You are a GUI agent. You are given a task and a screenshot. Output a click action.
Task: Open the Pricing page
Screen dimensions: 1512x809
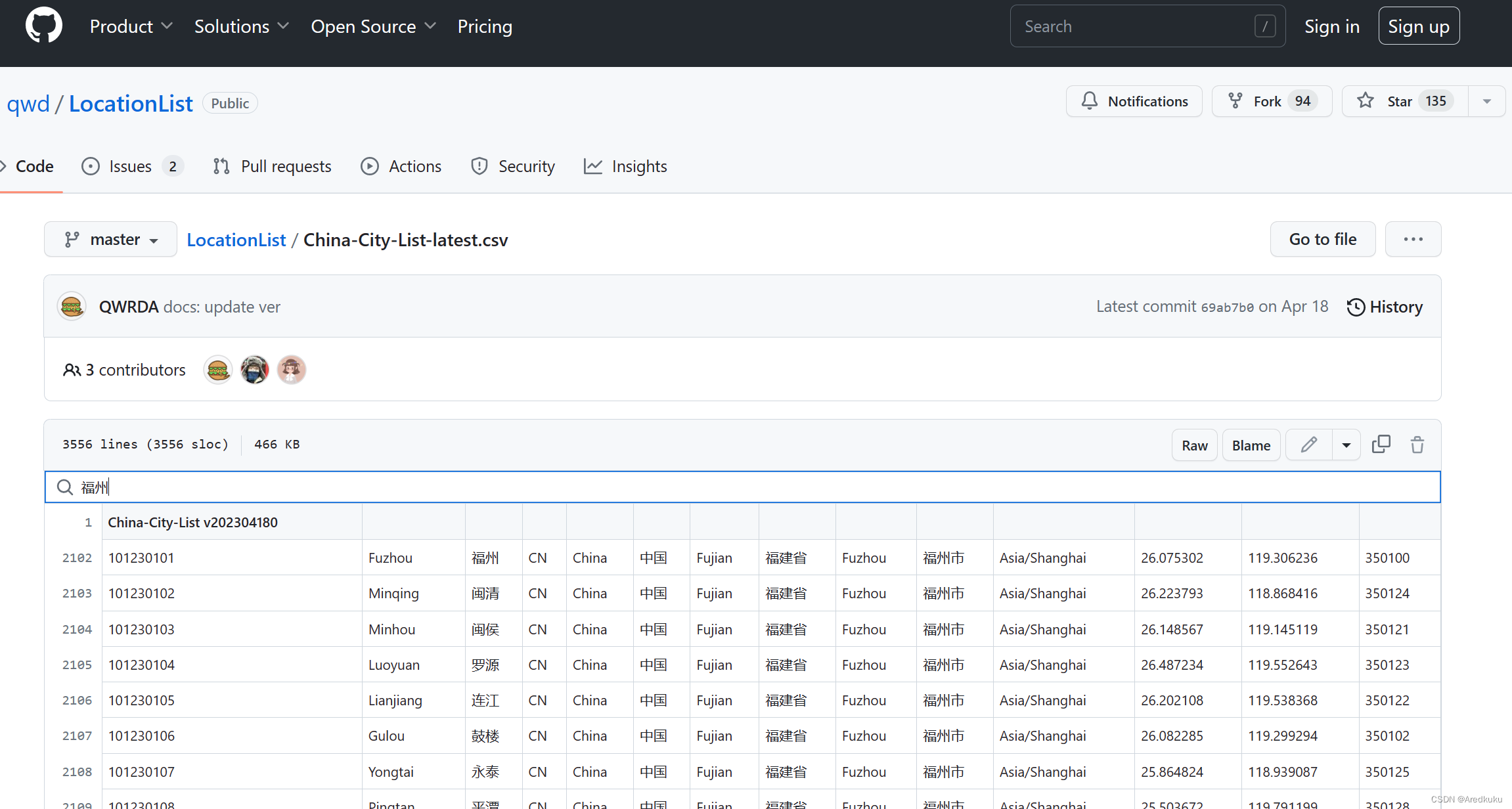click(x=485, y=26)
